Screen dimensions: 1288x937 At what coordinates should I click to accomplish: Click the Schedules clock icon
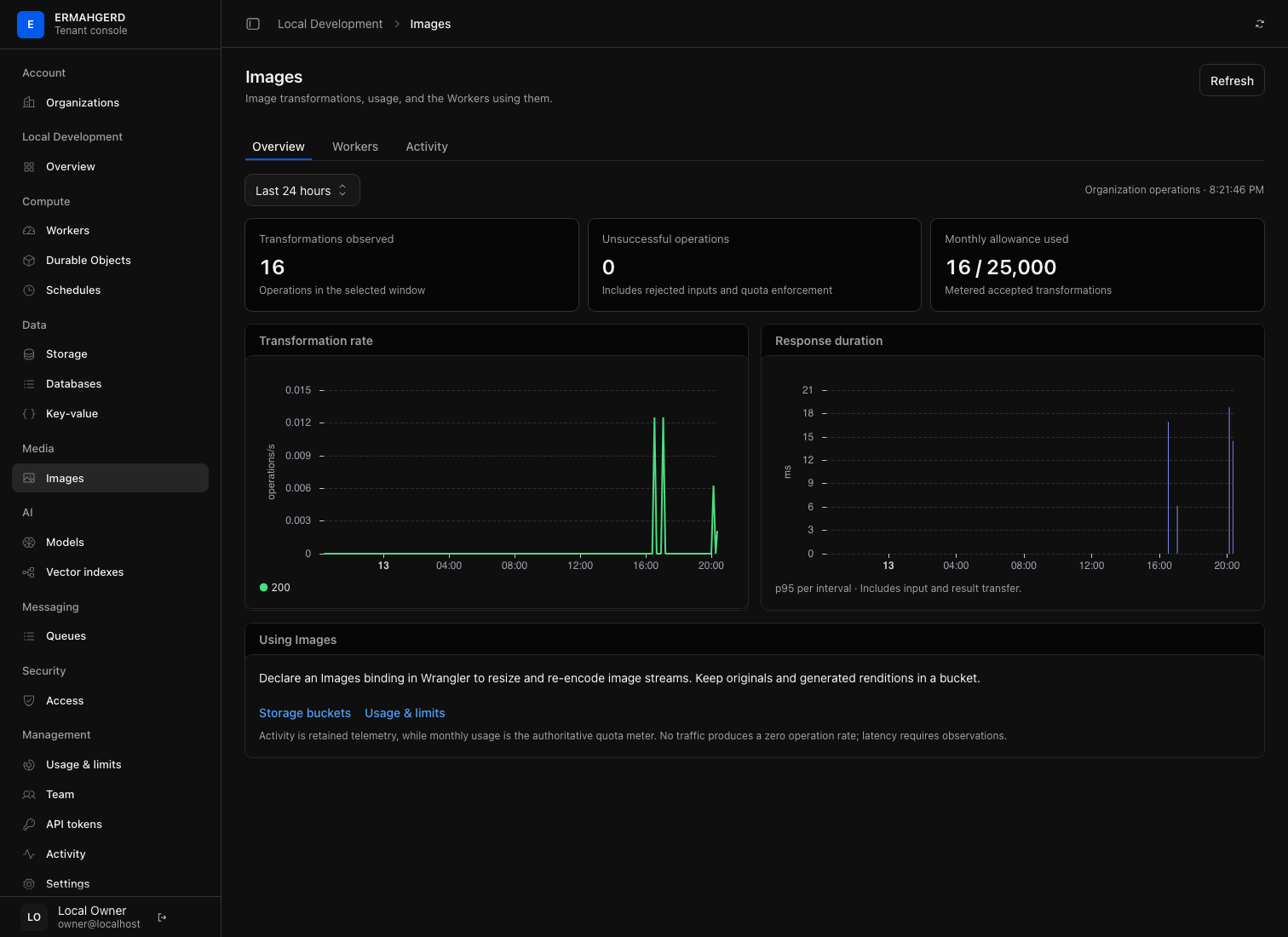(x=29, y=290)
